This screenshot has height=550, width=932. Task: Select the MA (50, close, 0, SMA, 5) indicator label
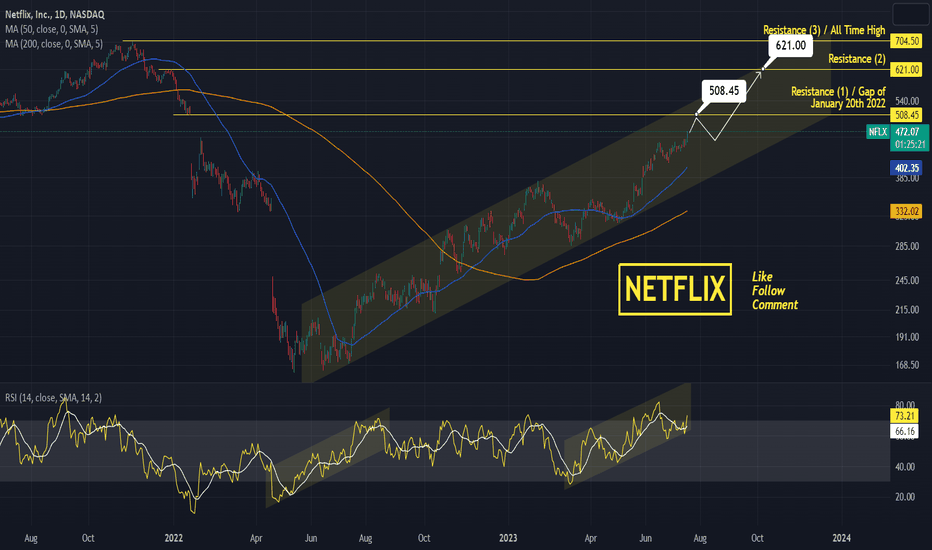tap(52, 29)
